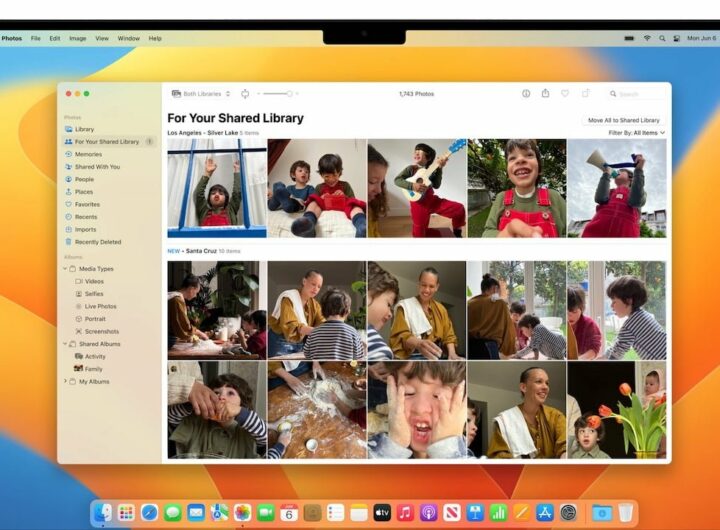Click the Move All to Shared Library button
The image size is (720, 530).
pyautogui.click(x=624, y=120)
